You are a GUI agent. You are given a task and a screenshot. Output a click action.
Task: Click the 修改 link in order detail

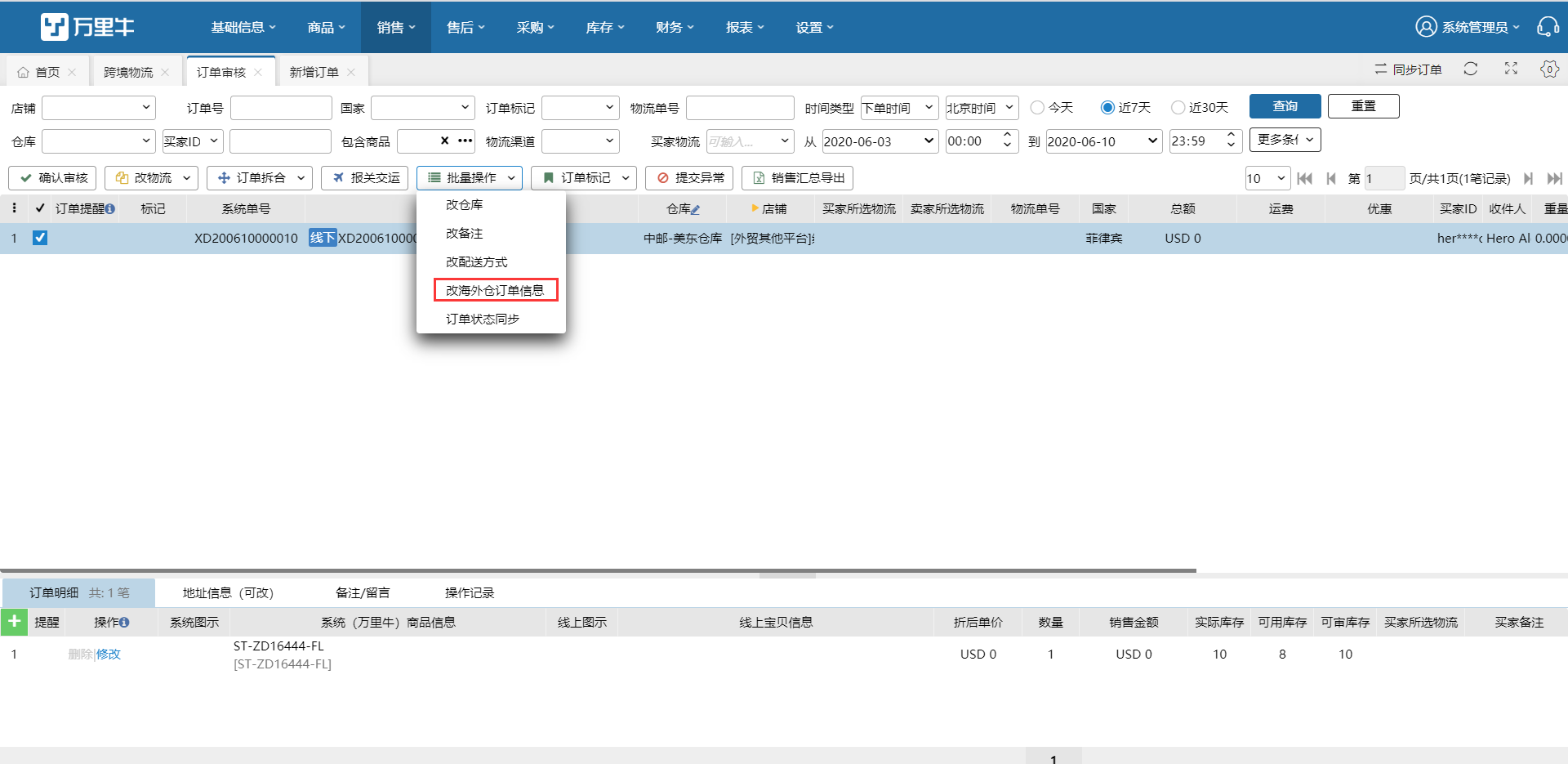(109, 654)
